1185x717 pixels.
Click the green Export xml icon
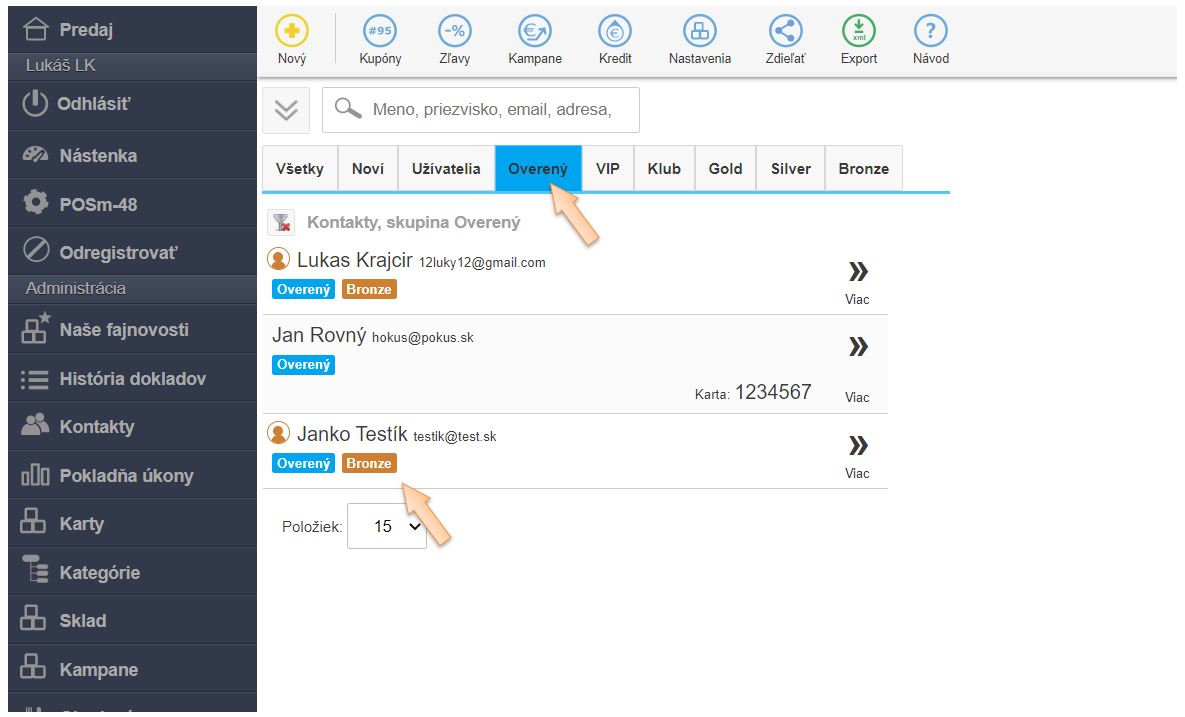click(858, 32)
